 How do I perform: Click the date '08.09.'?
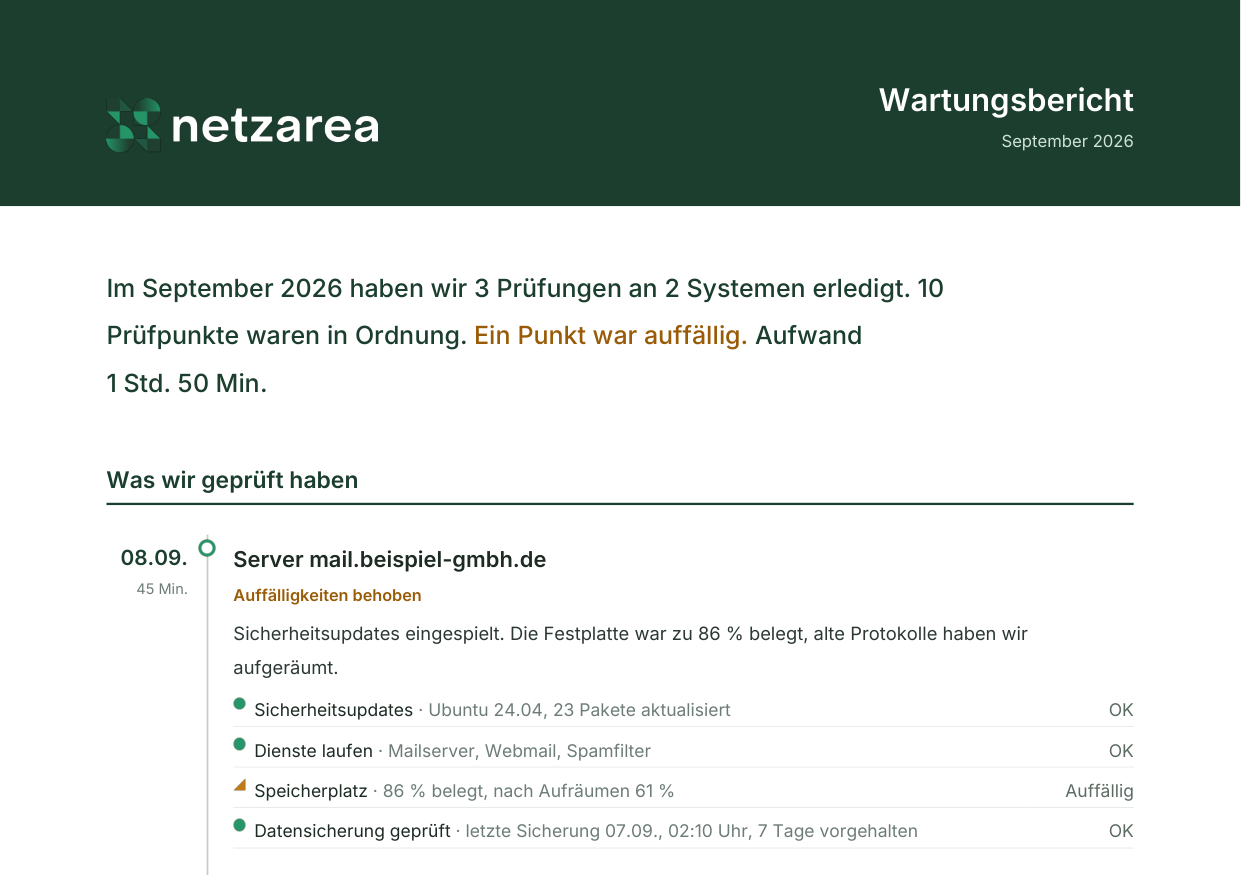pyautogui.click(x=154, y=558)
